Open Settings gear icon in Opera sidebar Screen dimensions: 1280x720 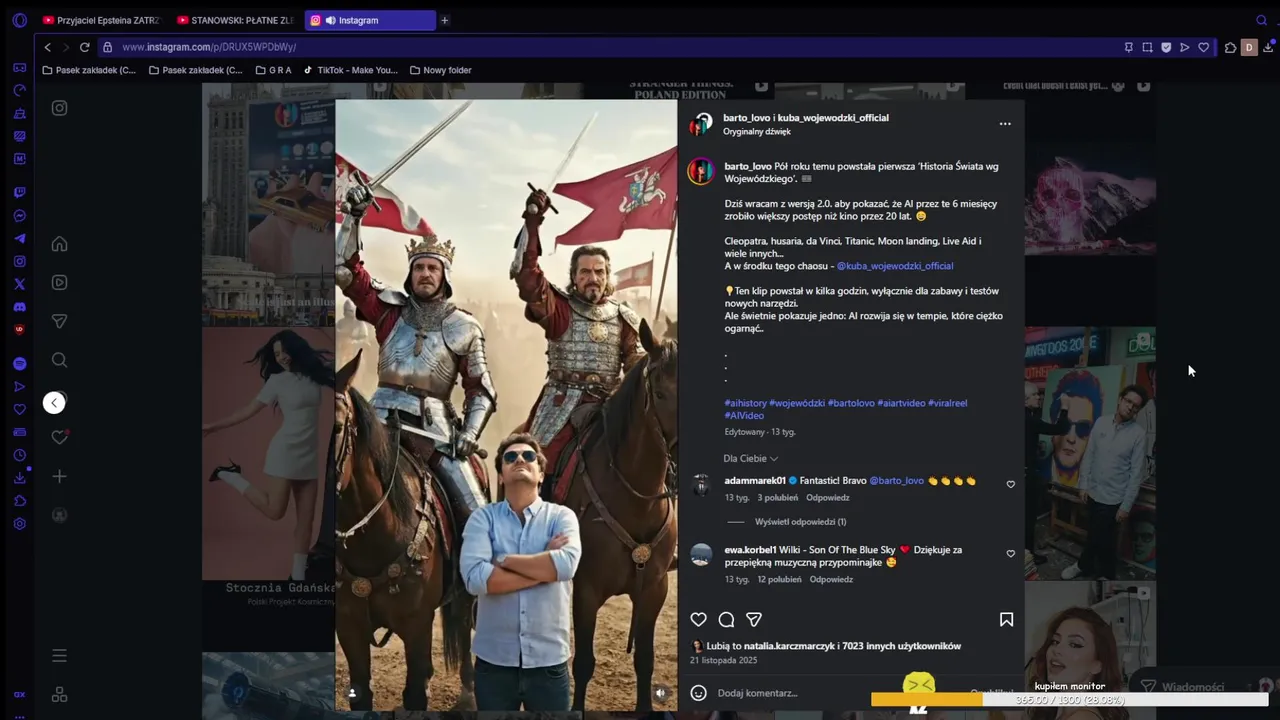click(x=19, y=524)
